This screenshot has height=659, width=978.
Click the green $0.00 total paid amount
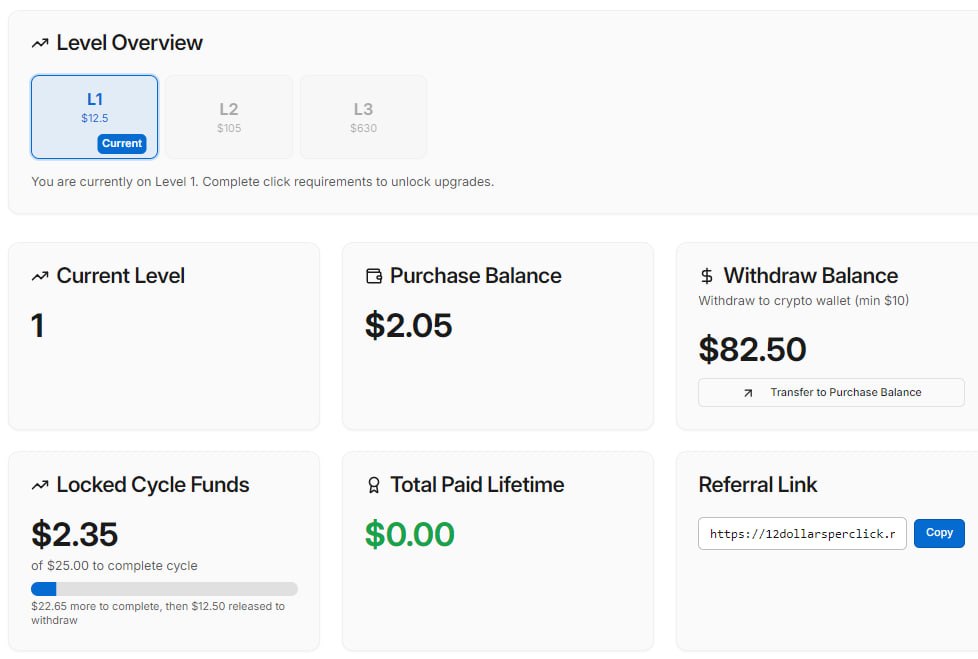(409, 534)
